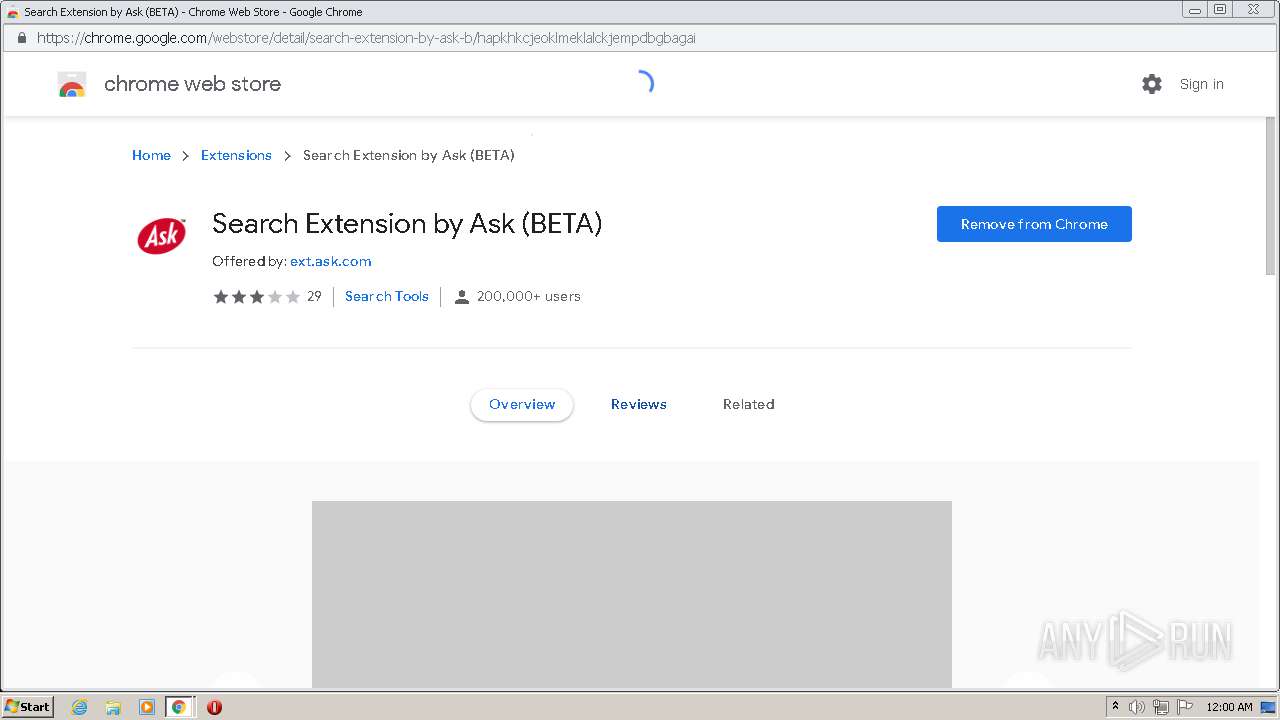Open Internet Explorer from the taskbar
Image resolution: width=1280 pixels, height=720 pixels.
80,707
